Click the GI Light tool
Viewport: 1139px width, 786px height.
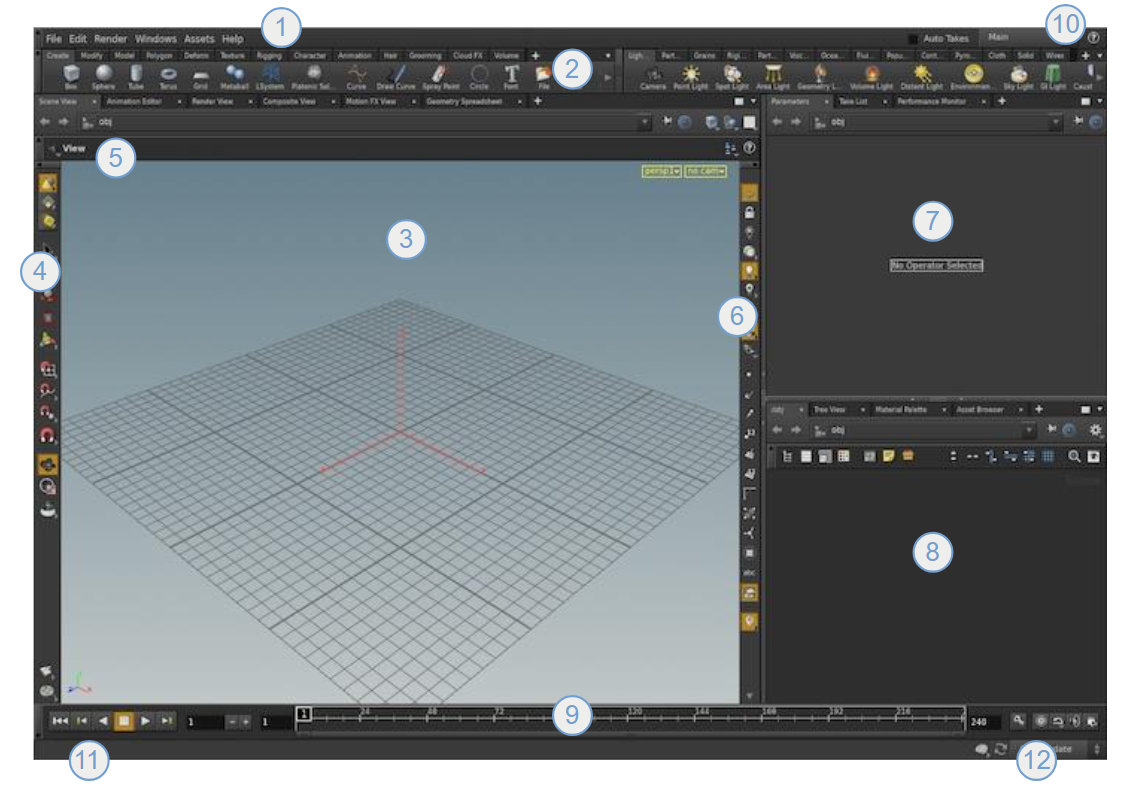pos(1053,76)
